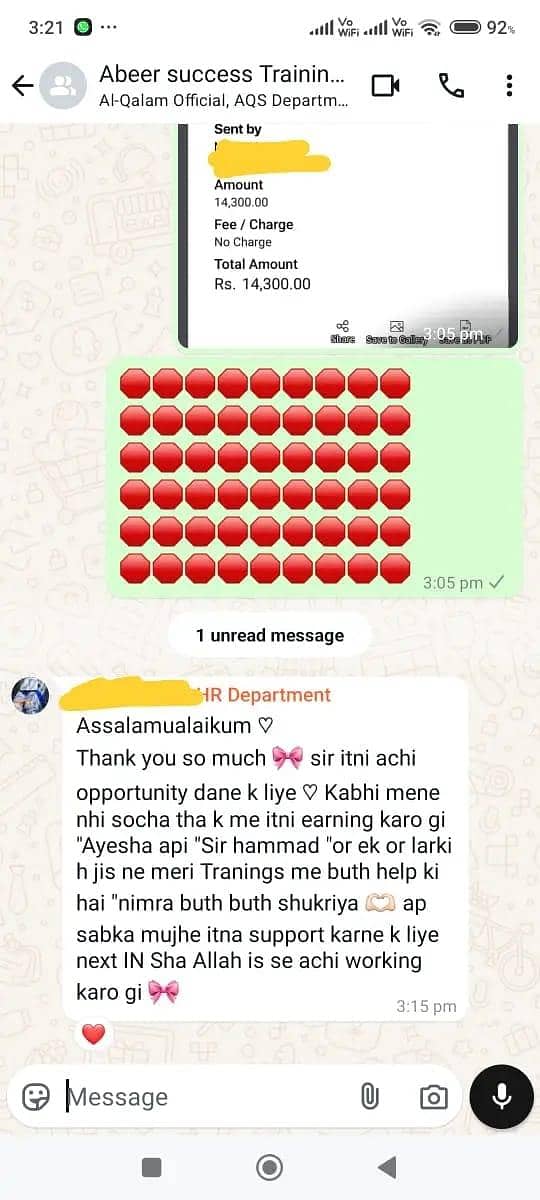Viewport: 540px width, 1200px height.
Task: Open the emoji sticker picker
Action: (37, 1097)
